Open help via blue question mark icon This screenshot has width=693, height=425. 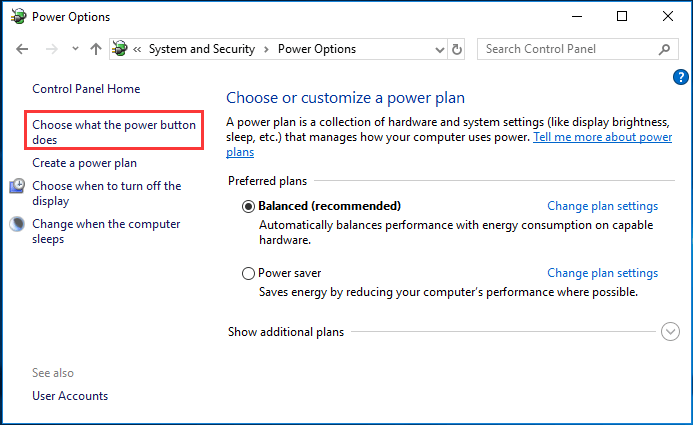[x=681, y=76]
